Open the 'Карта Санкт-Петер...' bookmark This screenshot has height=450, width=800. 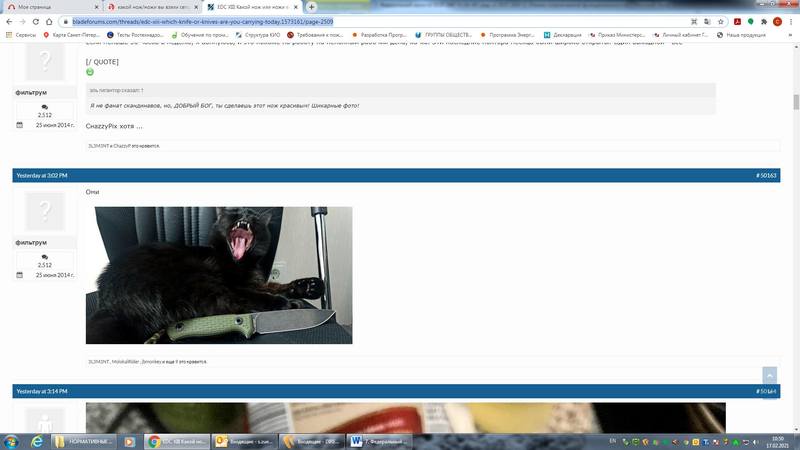pos(71,35)
